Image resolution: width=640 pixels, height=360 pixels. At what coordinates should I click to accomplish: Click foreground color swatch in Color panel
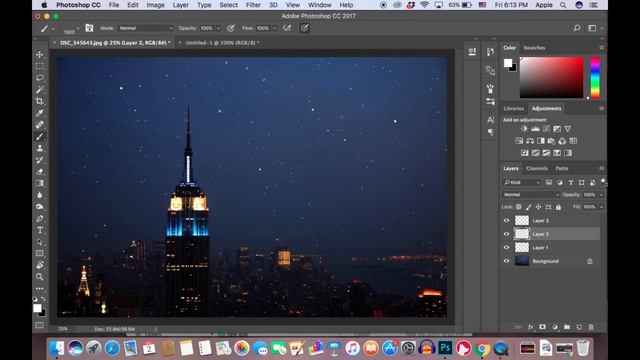click(x=508, y=63)
